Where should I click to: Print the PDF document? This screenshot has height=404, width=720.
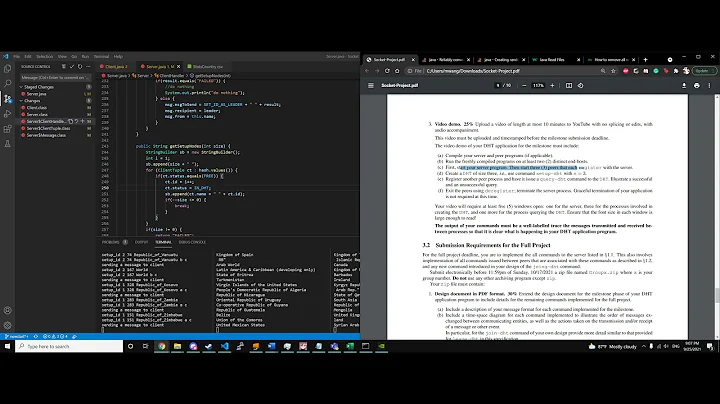[x=697, y=85]
